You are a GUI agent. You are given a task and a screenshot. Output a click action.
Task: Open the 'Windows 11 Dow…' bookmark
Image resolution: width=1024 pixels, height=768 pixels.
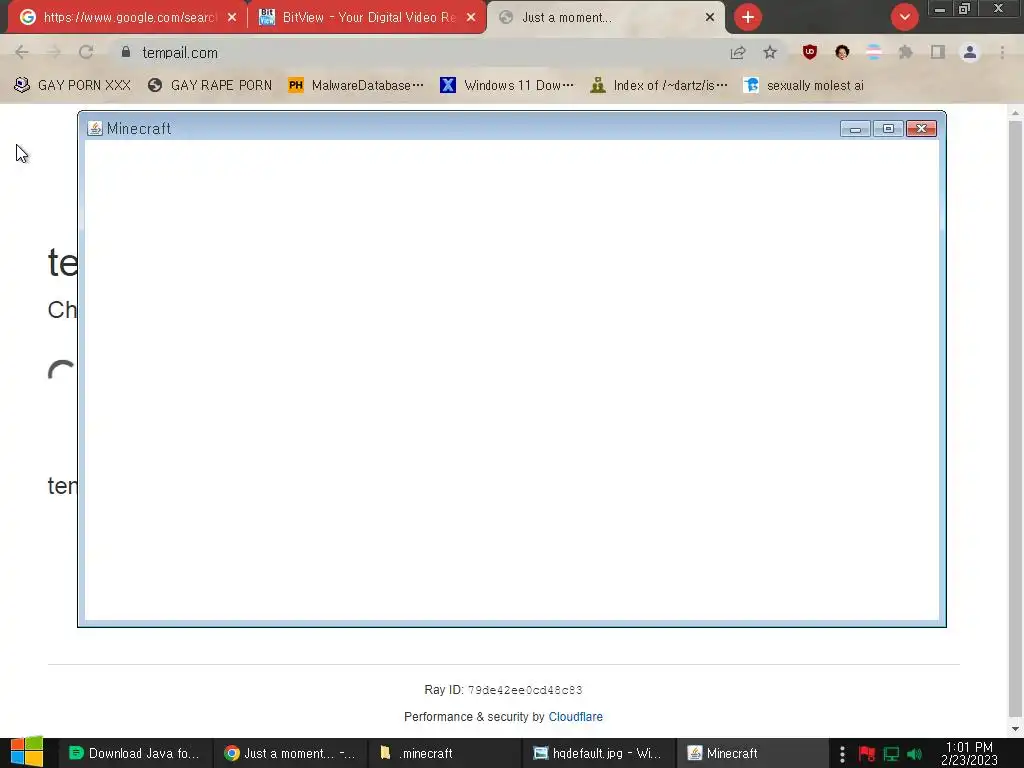[507, 86]
